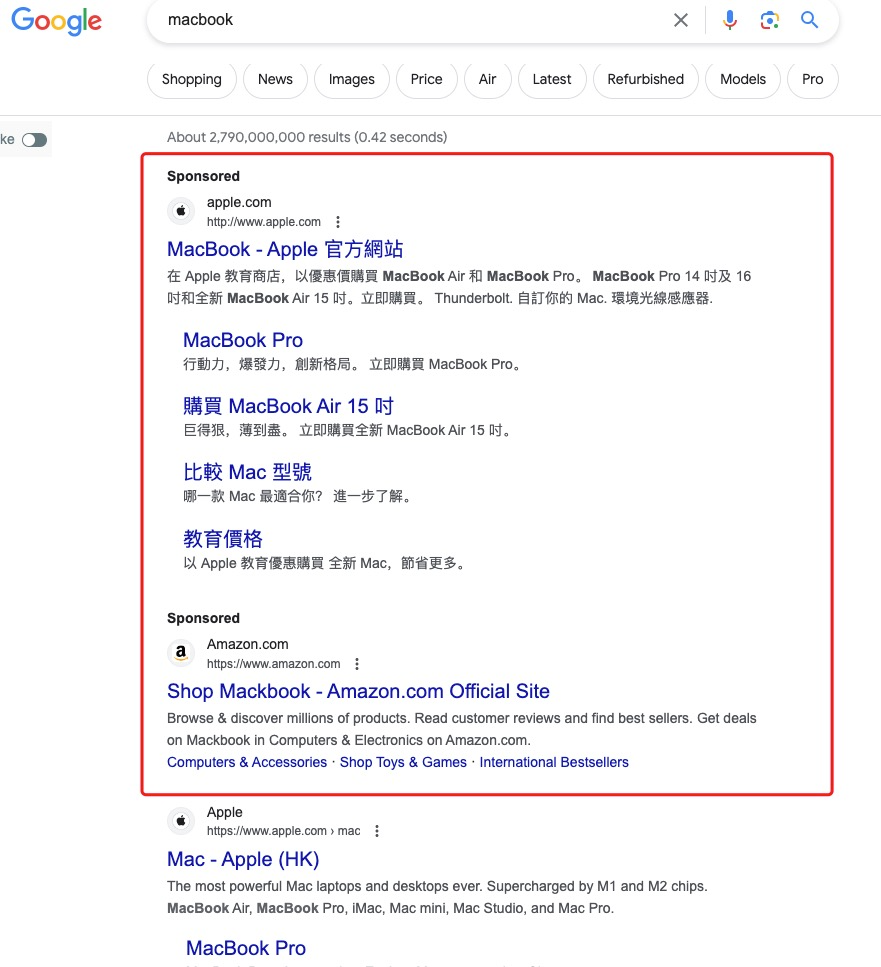Click https://www.amazon.com URL text
Viewport: 881px width, 967px height.
pyautogui.click(x=273, y=664)
